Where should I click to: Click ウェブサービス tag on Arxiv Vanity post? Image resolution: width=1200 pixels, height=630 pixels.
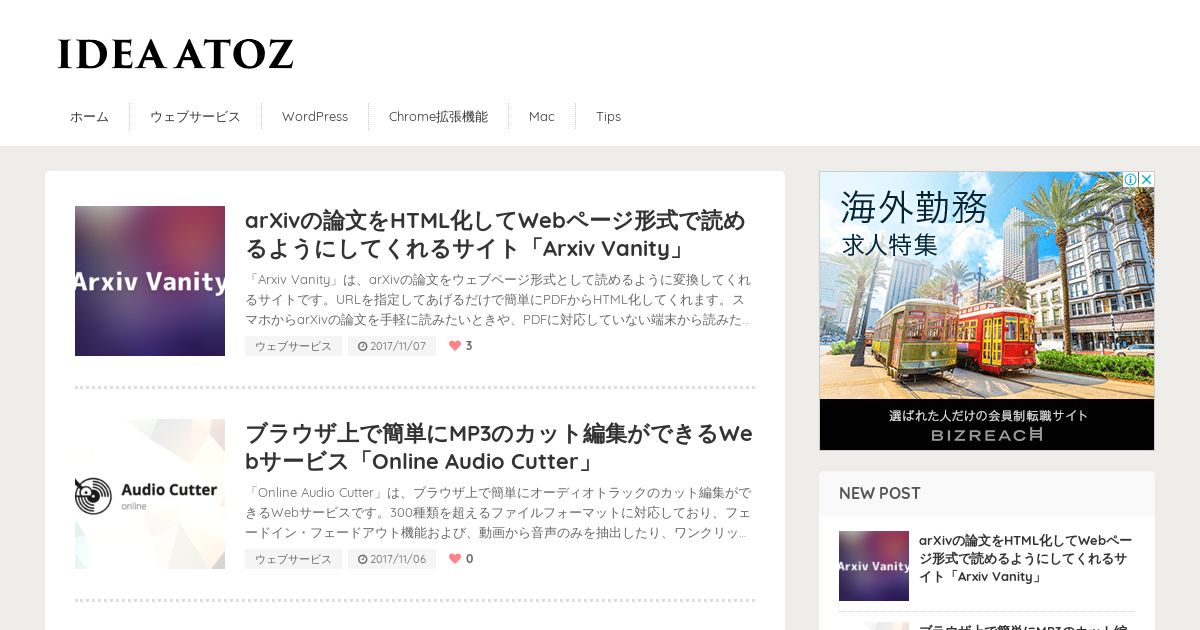[293, 346]
